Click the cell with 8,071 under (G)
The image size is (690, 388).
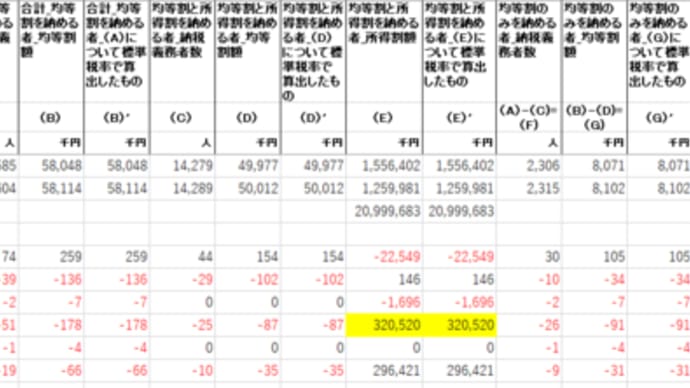coord(594,166)
